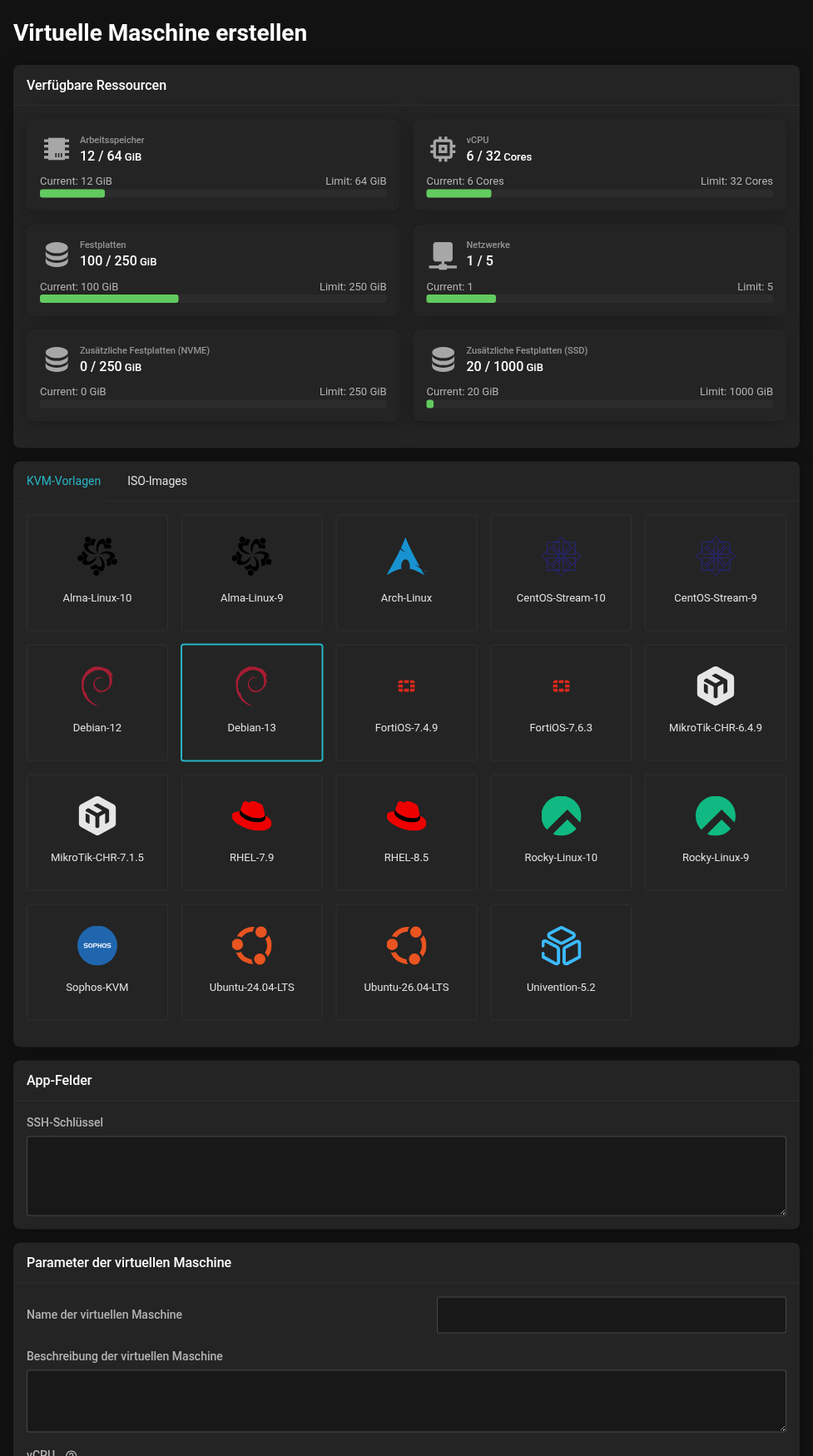Image resolution: width=813 pixels, height=1456 pixels.
Task: Focus the Beschreibung der virtuellen Maschine field
Action: [x=406, y=1401]
